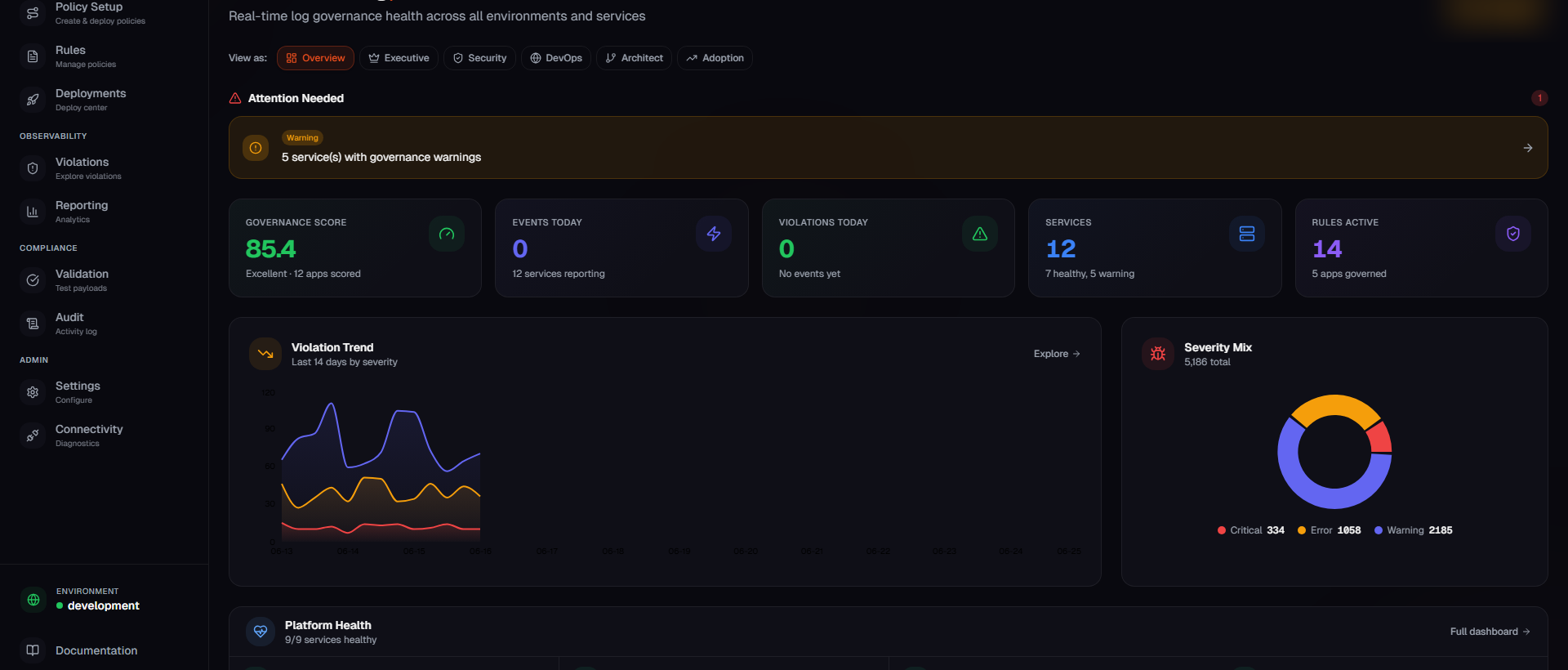Screen dimensions: 1568x670
Task: Click '9/9 services healthy' text
Action: 331,640
